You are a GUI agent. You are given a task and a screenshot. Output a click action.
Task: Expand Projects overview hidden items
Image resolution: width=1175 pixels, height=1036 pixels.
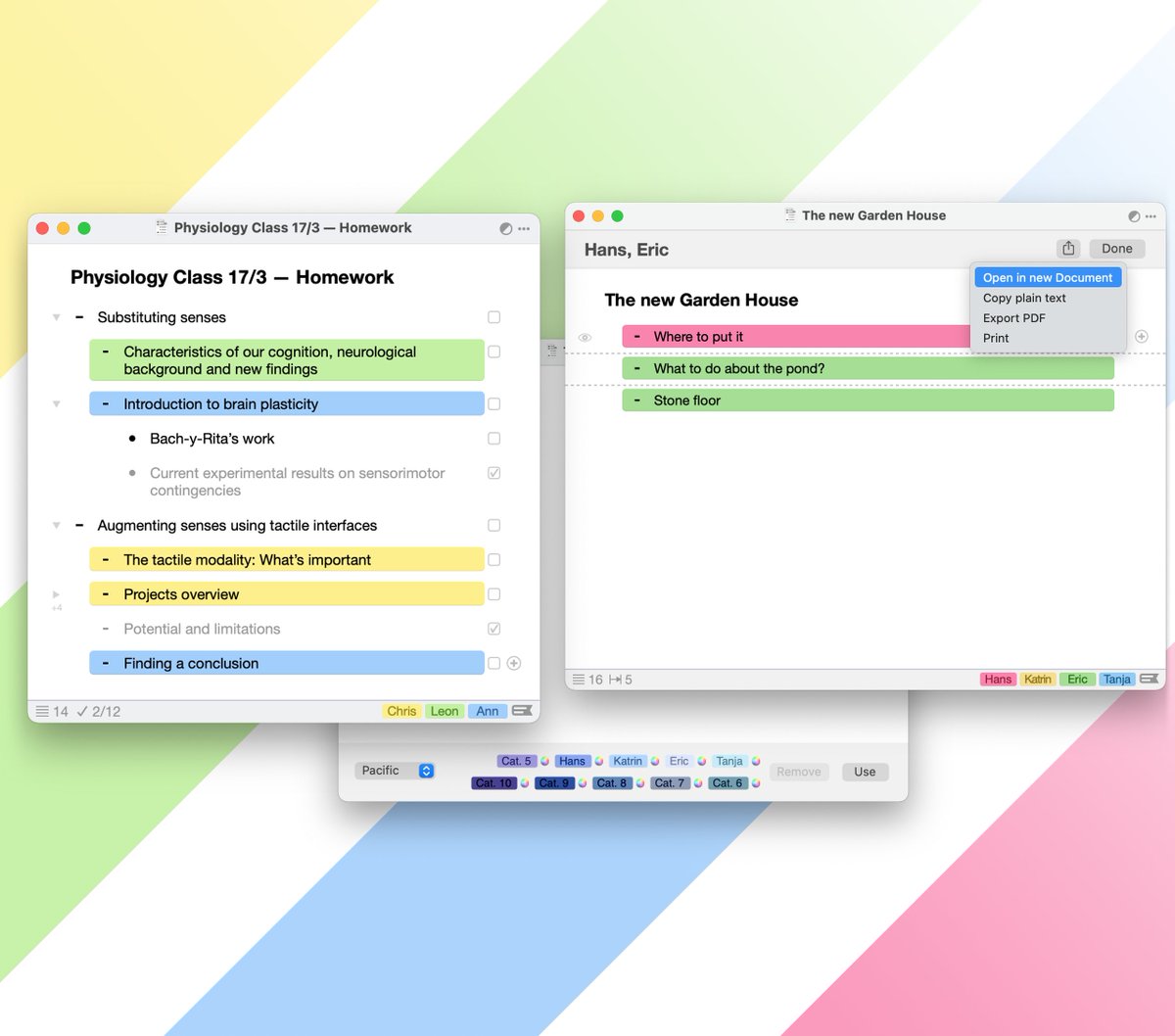coord(56,594)
